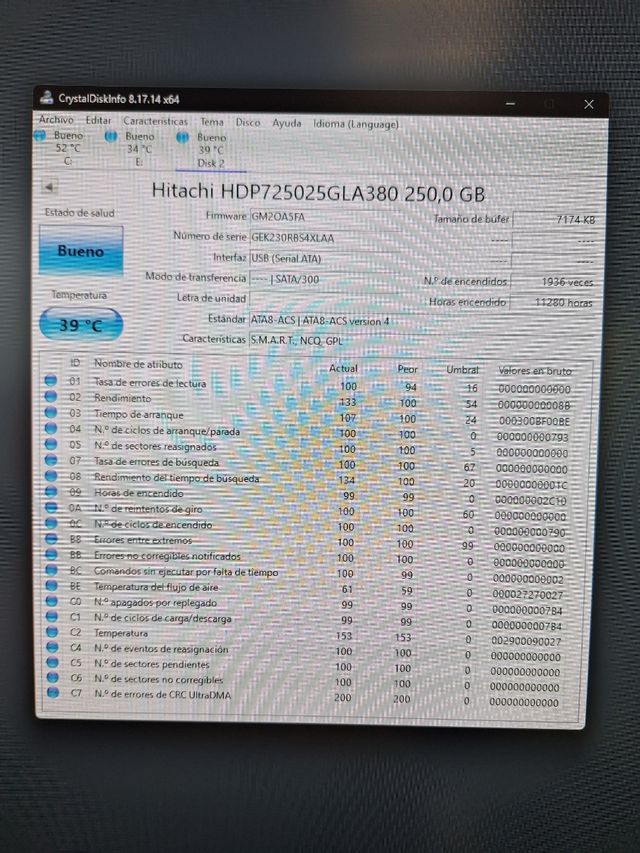The image size is (640, 853).
Task: Click status icon for Tasa de errores de lectura
Action: coord(51,380)
